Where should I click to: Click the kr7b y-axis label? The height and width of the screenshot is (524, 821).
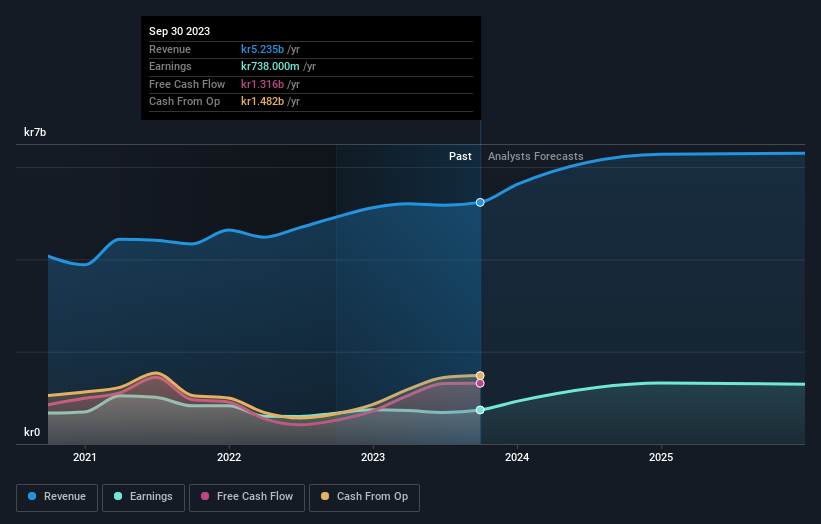pyautogui.click(x=35, y=132)
